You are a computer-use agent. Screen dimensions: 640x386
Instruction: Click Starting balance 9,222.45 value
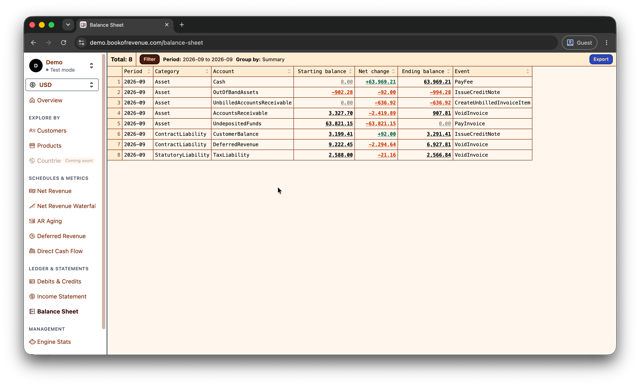pos(340,144)
